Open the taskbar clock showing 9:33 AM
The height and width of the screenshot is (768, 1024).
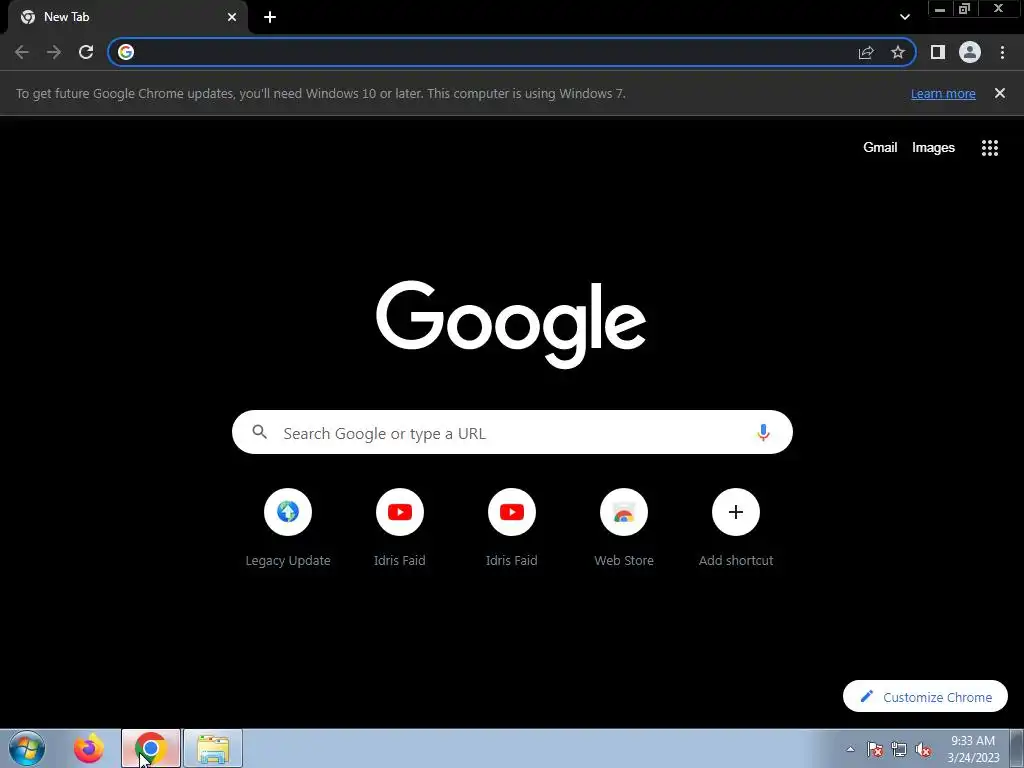point(973,748)
